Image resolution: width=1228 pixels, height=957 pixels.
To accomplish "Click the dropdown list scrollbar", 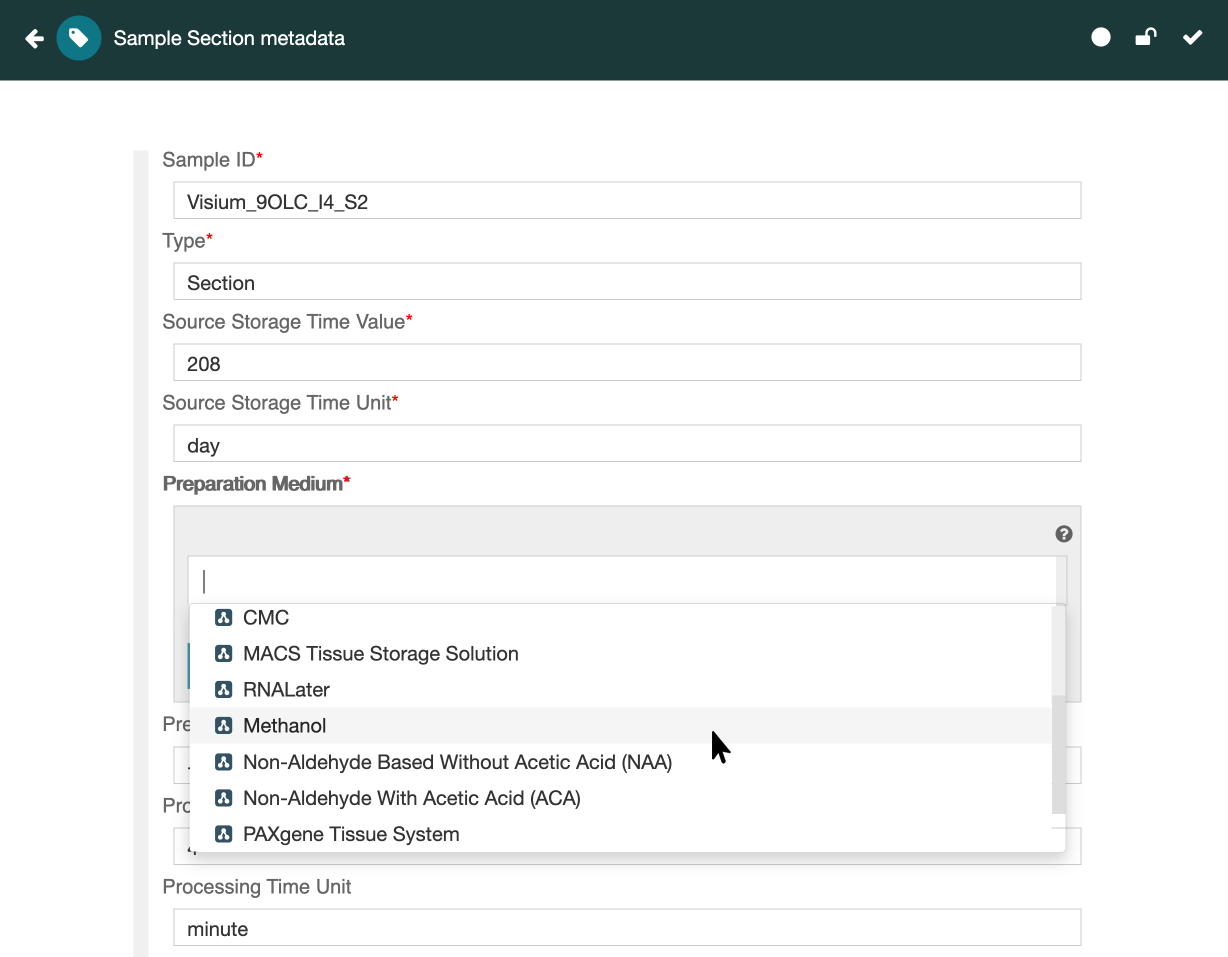I will (x=1058, y=755).
